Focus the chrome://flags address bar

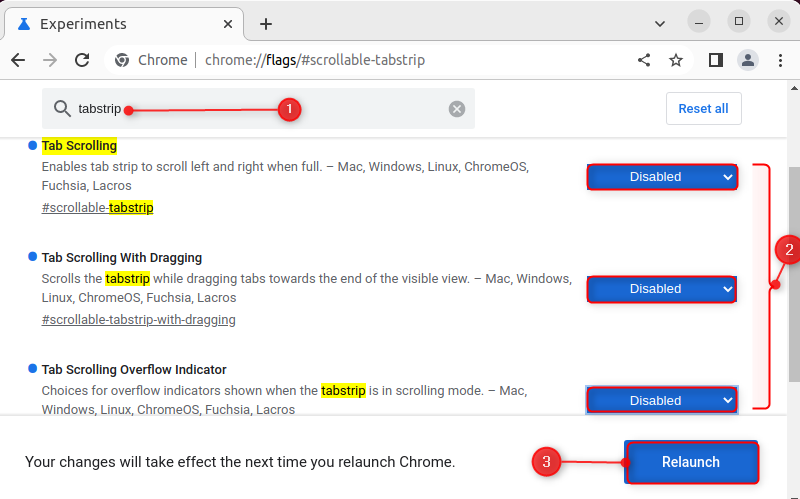point(398,60)
